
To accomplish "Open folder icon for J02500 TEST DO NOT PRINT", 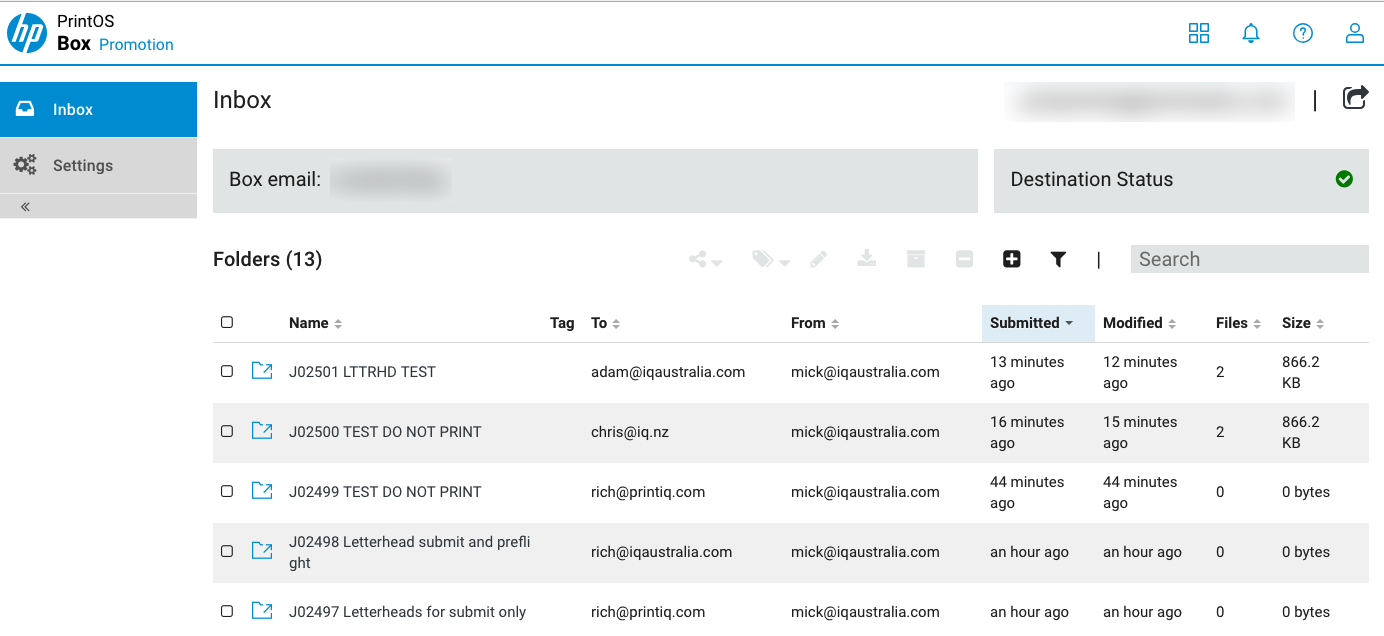I will tap(262, 431).
